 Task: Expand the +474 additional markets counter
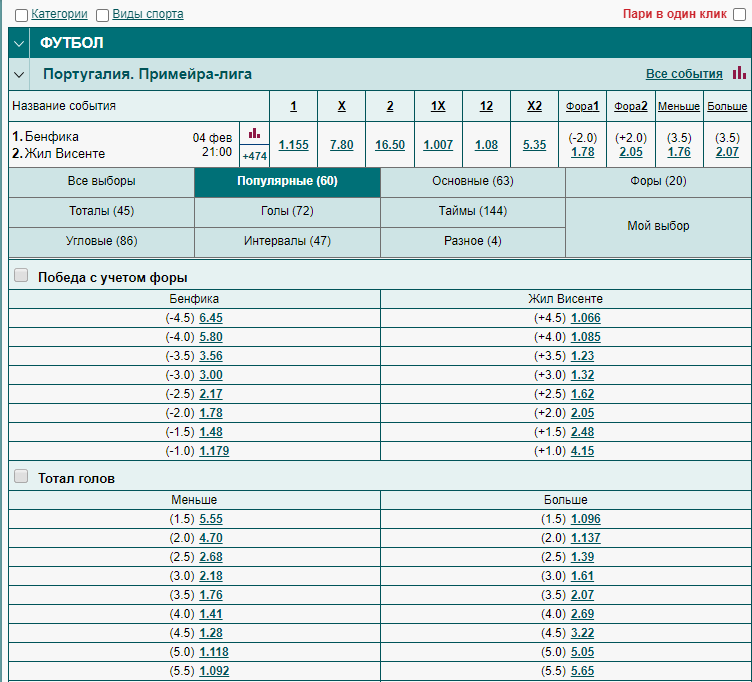point(255,156)
